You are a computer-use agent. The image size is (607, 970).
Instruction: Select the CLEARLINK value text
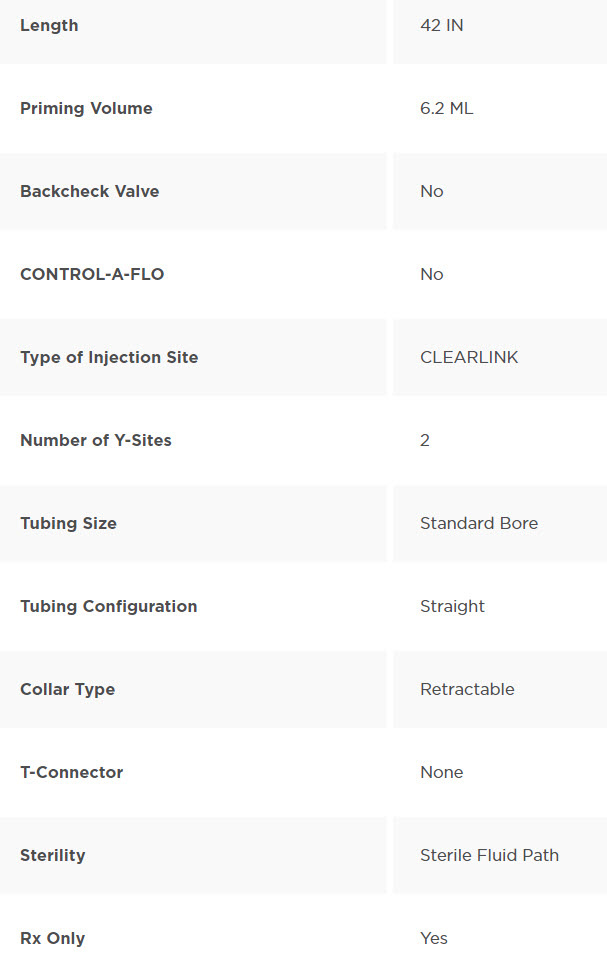click(469, 357)
